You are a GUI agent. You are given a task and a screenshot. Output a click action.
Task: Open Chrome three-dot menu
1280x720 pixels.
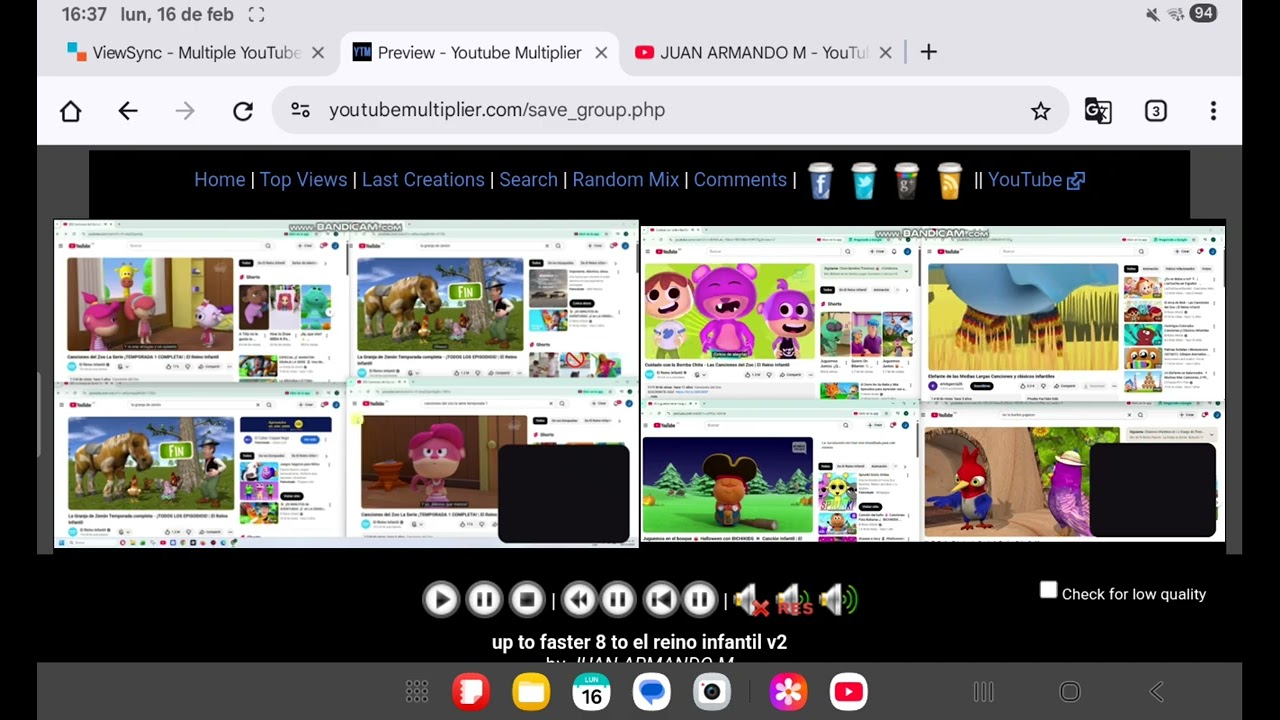click(1213, 111)
